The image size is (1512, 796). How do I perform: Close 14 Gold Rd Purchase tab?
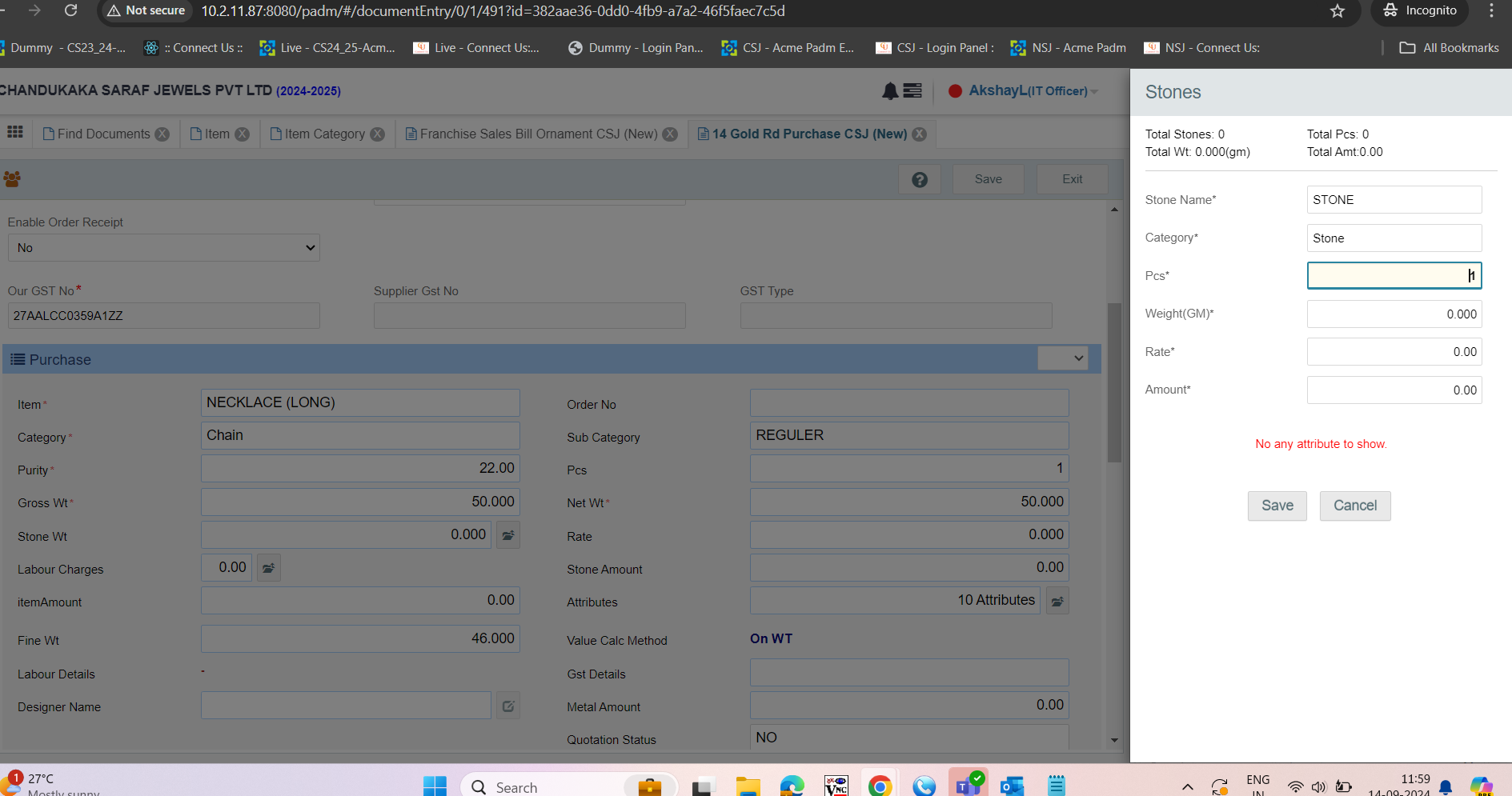tap(920, 134)
